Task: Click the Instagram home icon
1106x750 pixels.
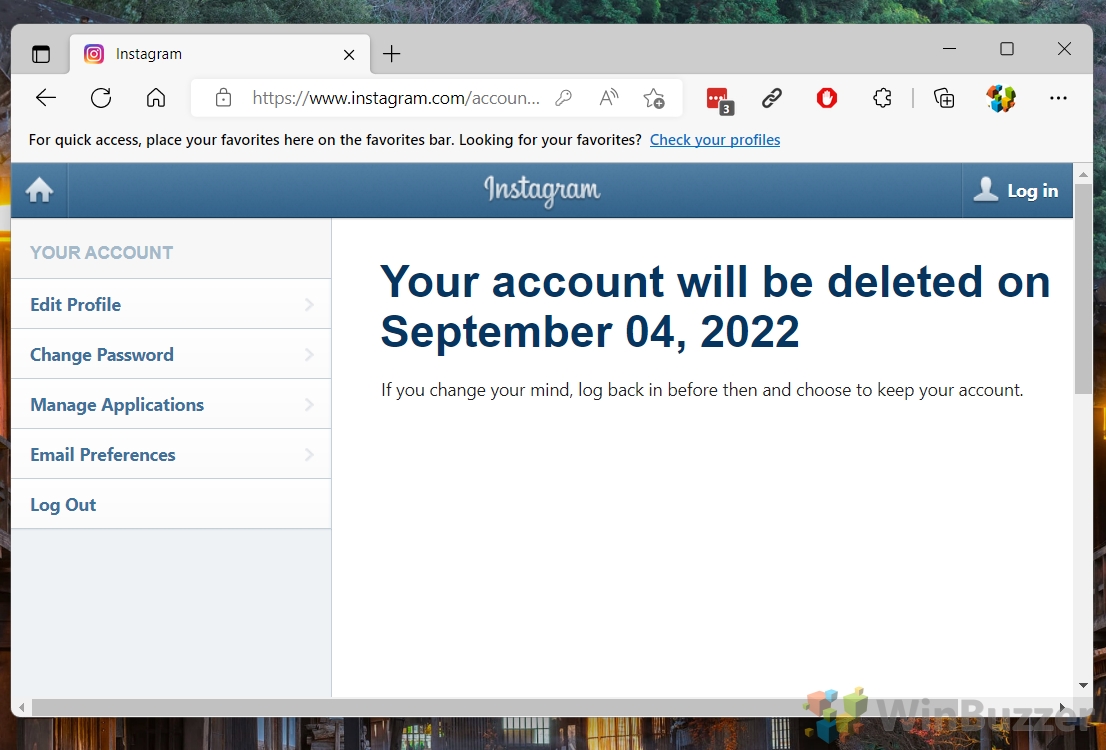Action: 40,190
